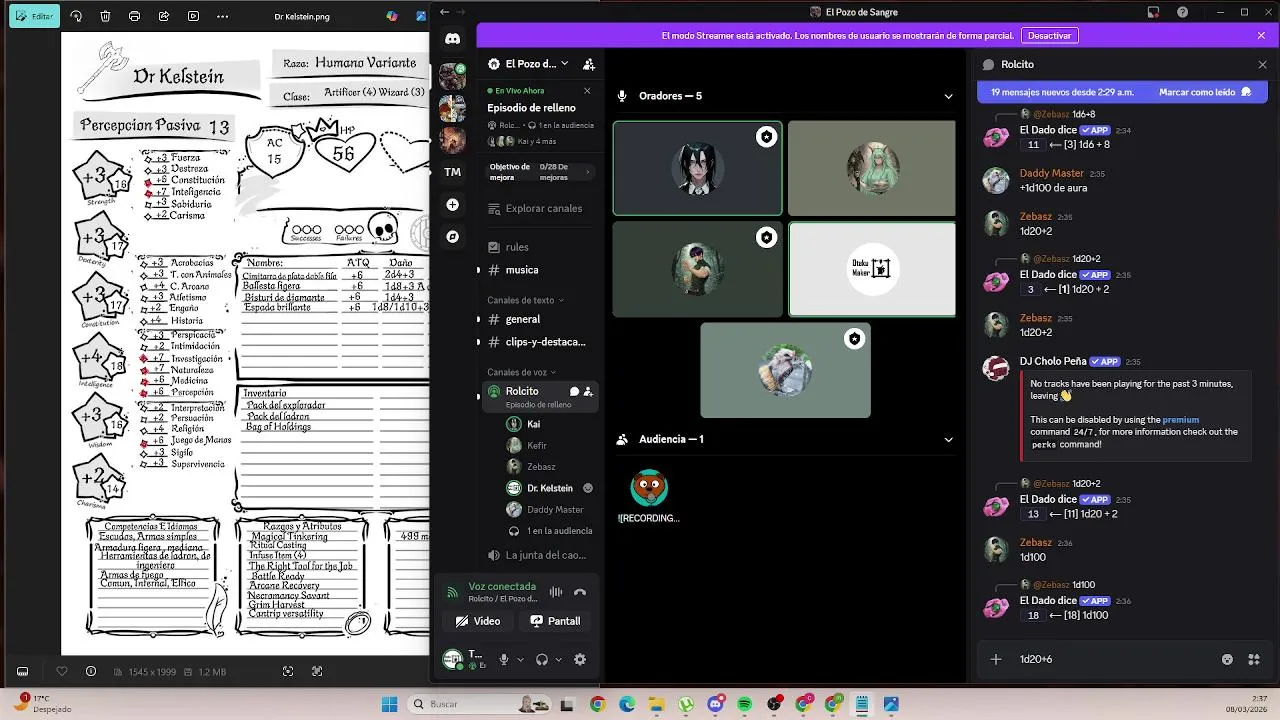
Task: Expand El Pozo server name dropdown
Action: click(564, 63)
